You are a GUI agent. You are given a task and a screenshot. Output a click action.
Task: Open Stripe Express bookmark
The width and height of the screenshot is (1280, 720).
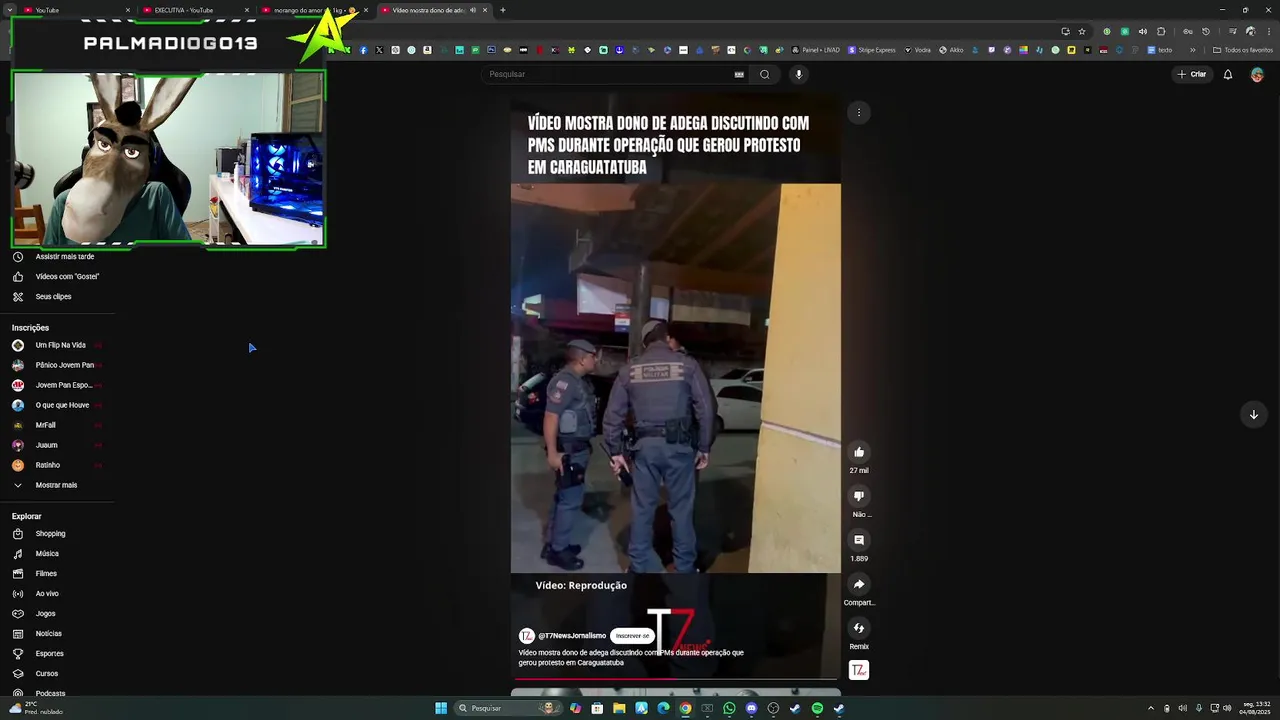tap(872, 50)
